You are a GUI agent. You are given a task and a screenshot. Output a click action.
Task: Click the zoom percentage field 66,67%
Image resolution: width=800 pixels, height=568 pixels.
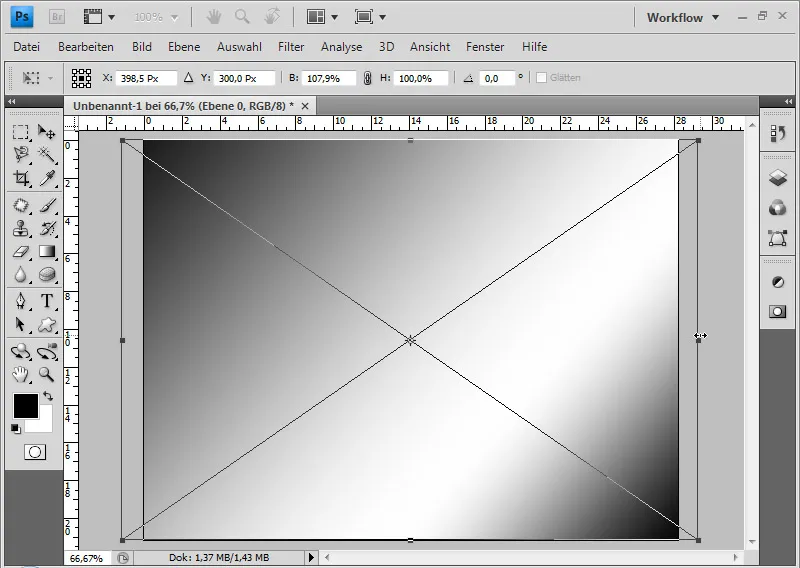click(x=86, y=558)
